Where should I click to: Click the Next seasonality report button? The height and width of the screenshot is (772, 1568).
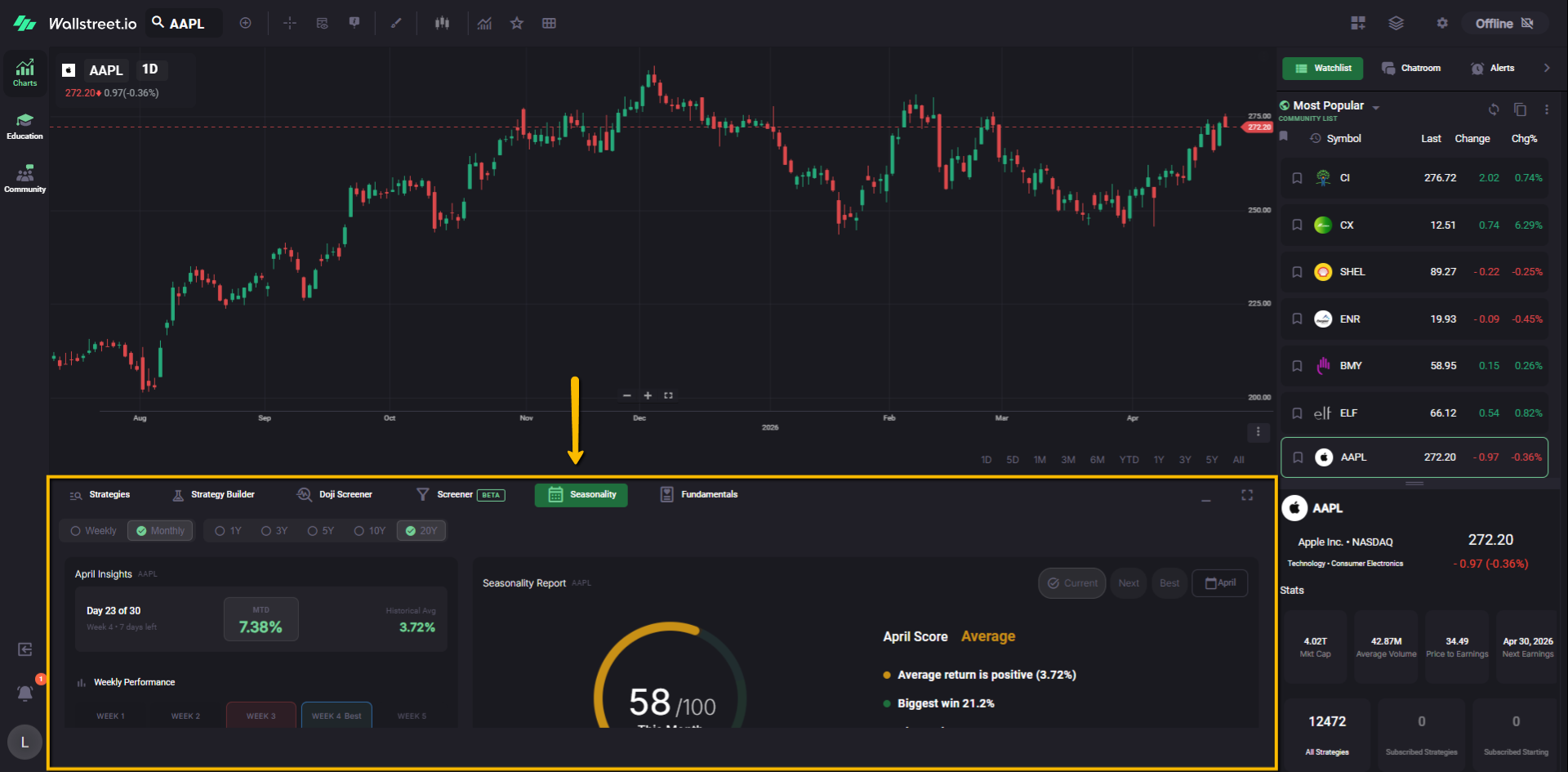[1129, 583]
